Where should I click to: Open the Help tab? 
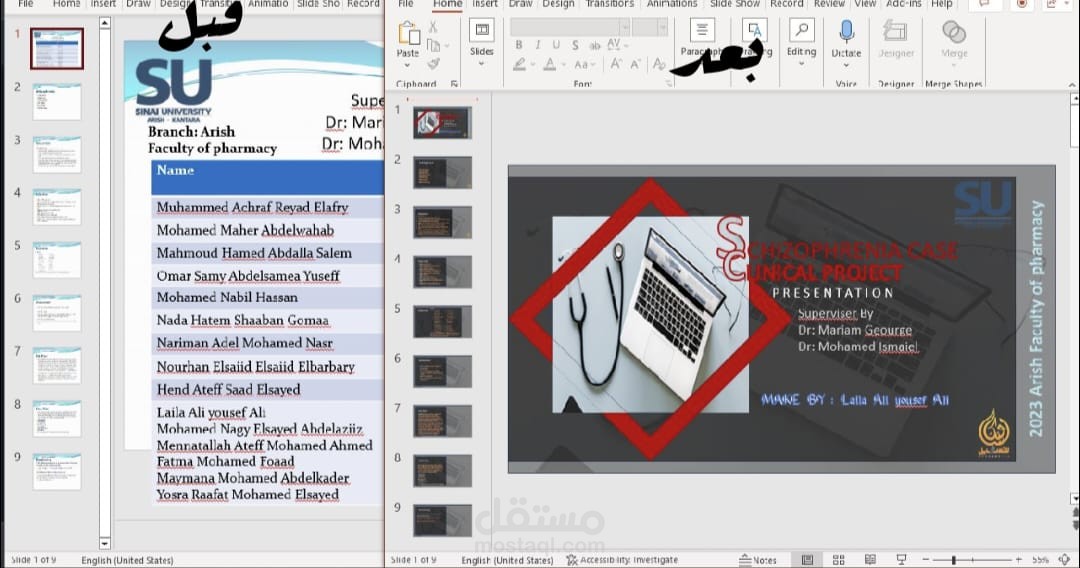click(942, 4)
